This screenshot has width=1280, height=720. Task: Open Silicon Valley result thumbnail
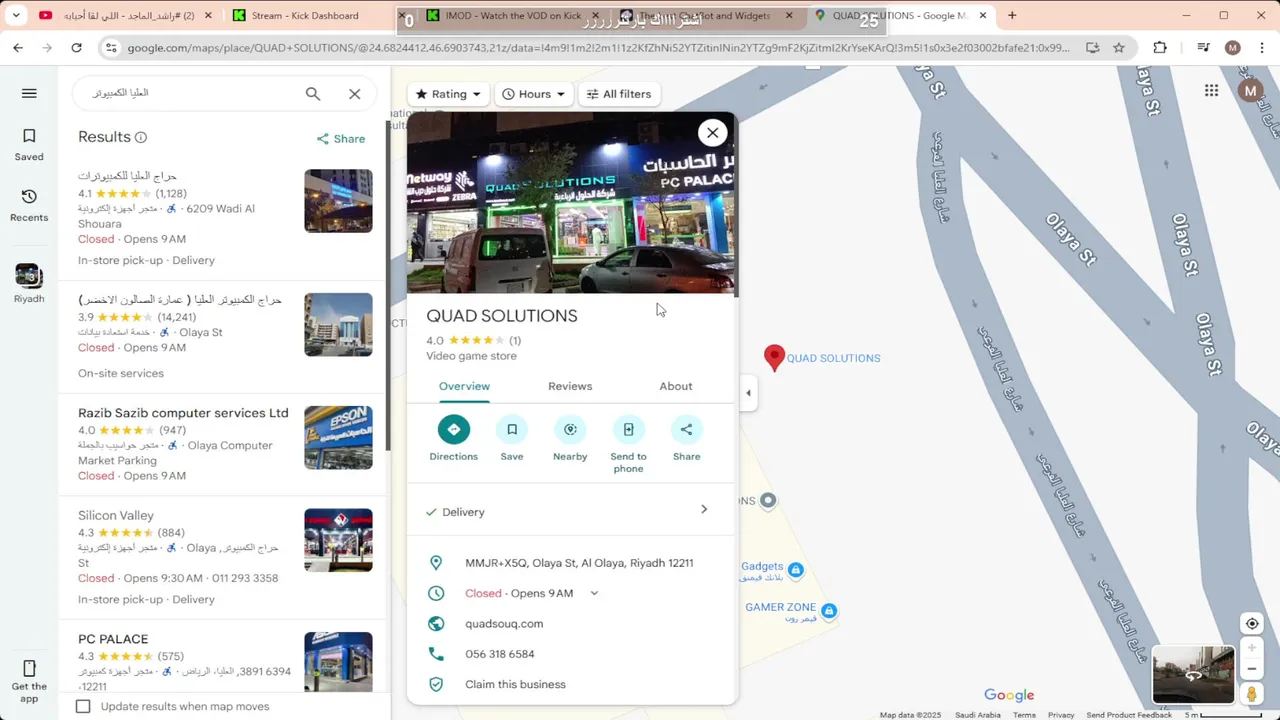pos(338,540)
